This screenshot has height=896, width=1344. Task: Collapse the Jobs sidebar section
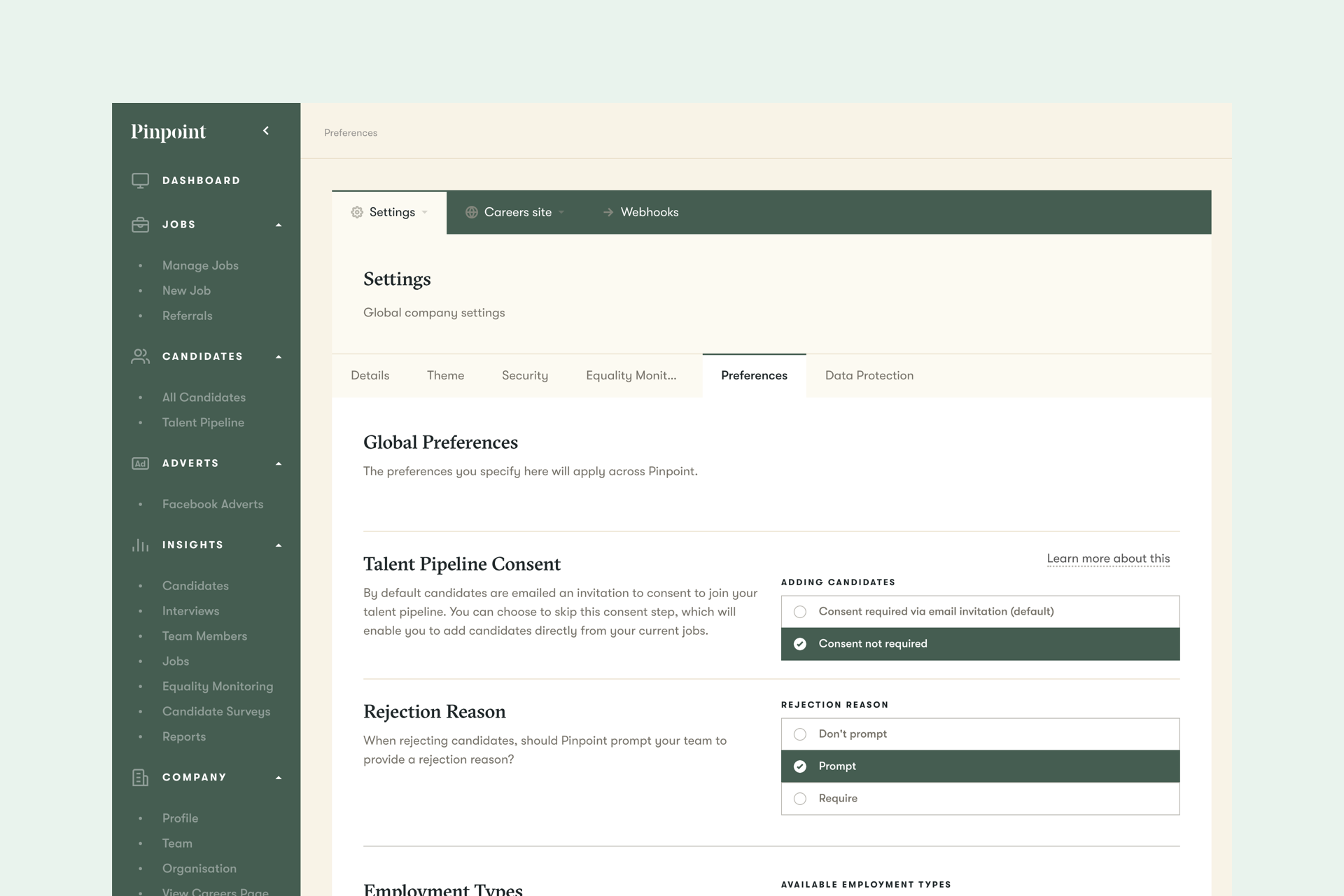[x=279, y=225]
